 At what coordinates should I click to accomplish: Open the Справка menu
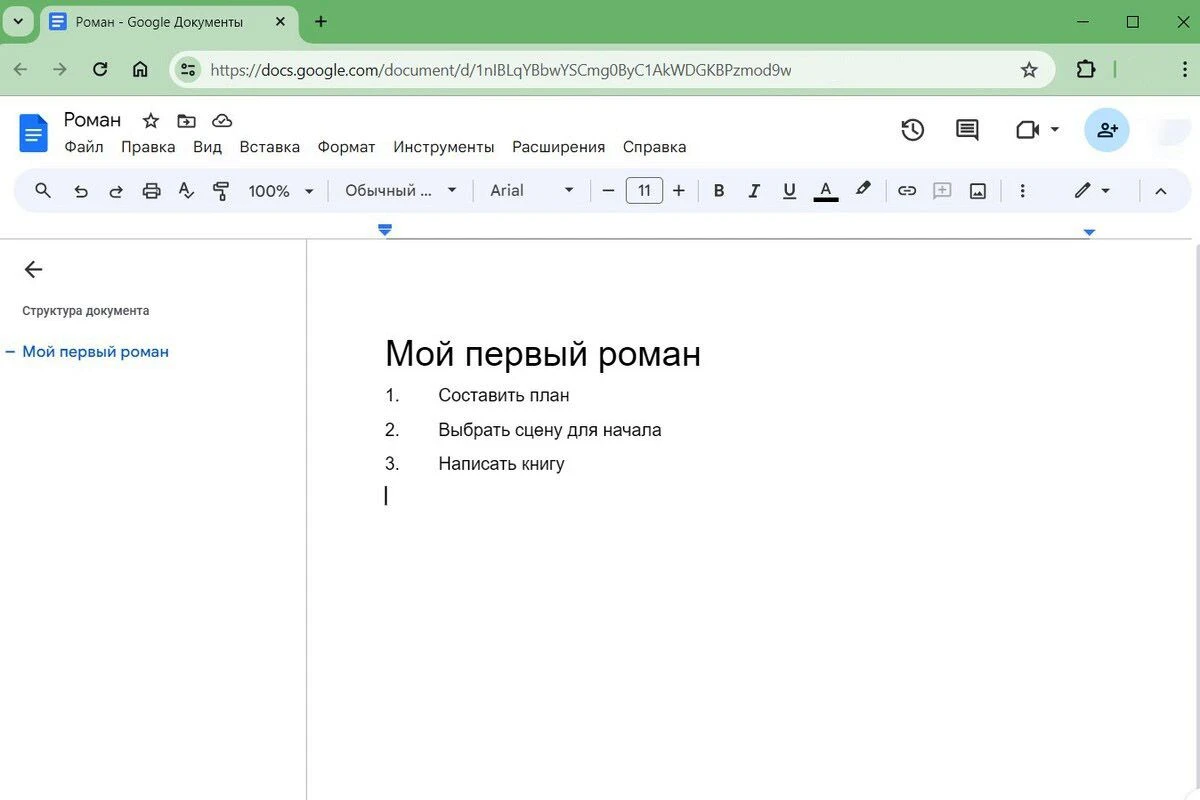click(x=654, y=147)
